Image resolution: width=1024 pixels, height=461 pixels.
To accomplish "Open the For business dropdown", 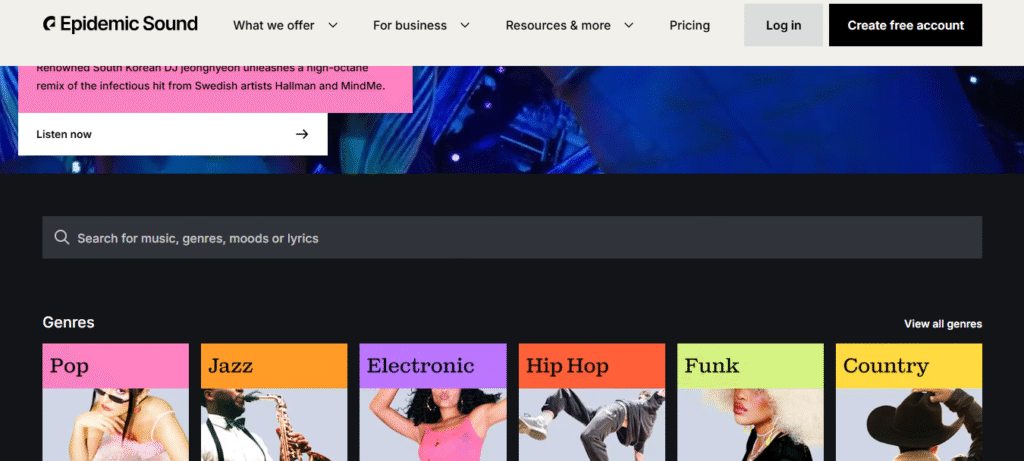I will pyautogui.click(x=421, y=25).
